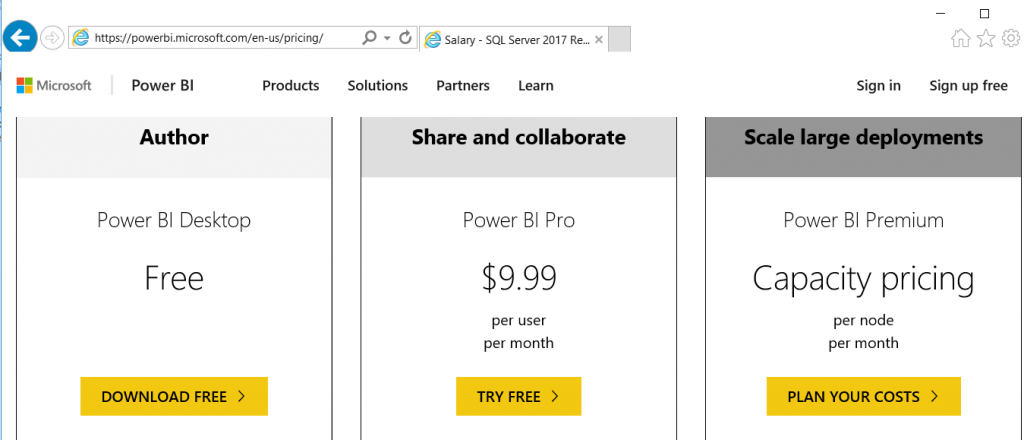1024x440 pixels.
Task: Switch to the Salary - SQL Server tab
Action: (x=510, y=39)
